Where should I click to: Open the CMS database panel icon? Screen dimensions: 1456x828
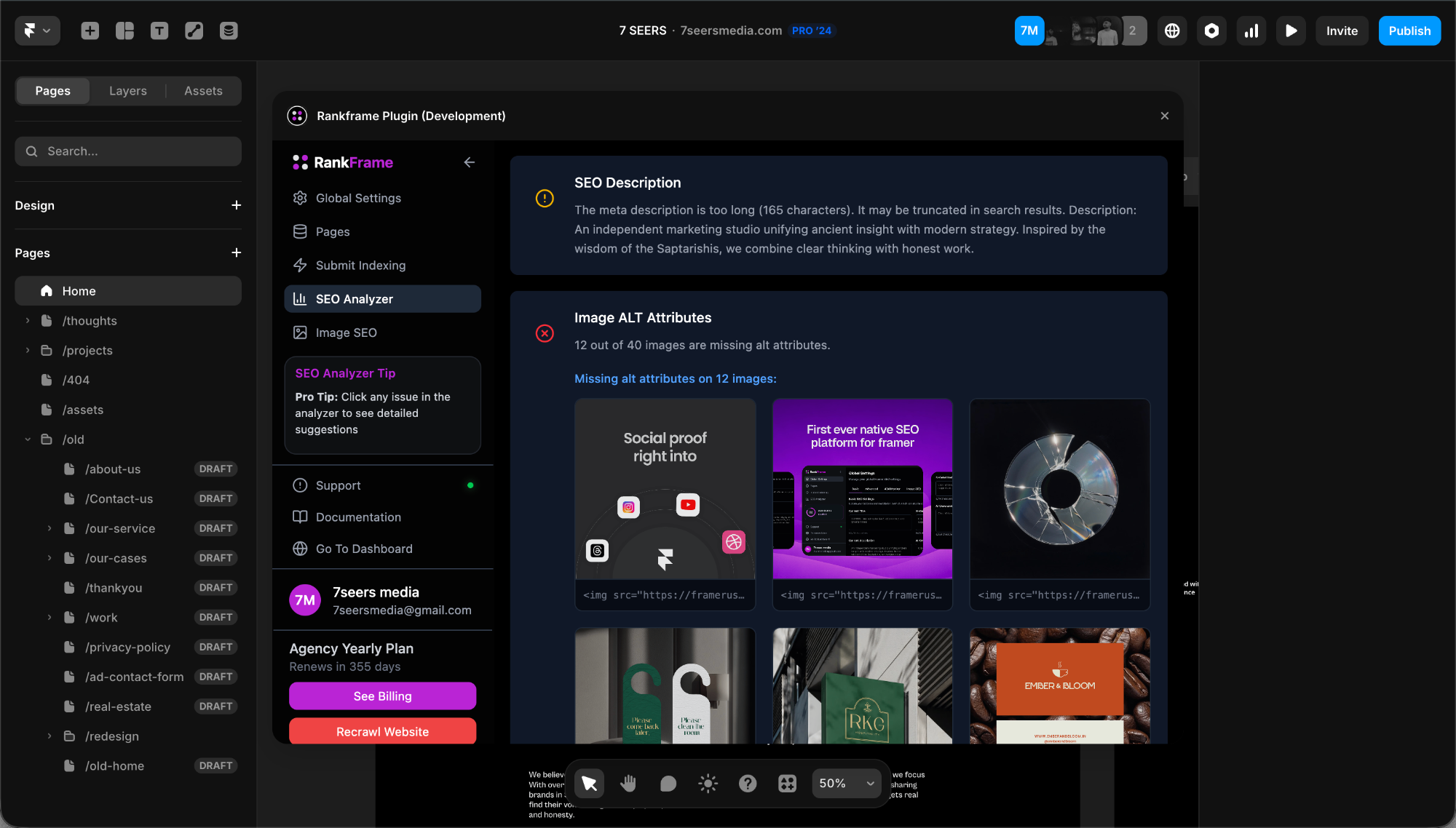click(229, 31)
